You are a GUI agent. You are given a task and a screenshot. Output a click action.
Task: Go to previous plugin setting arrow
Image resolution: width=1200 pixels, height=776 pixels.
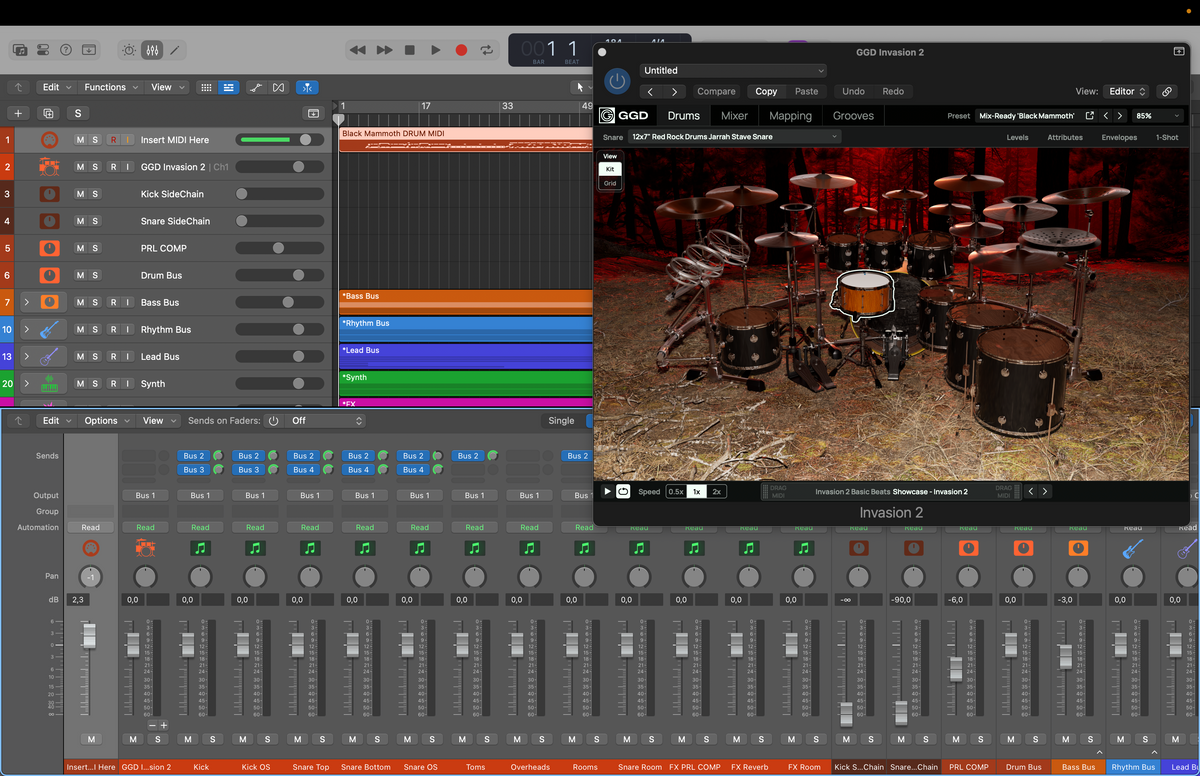651,91
